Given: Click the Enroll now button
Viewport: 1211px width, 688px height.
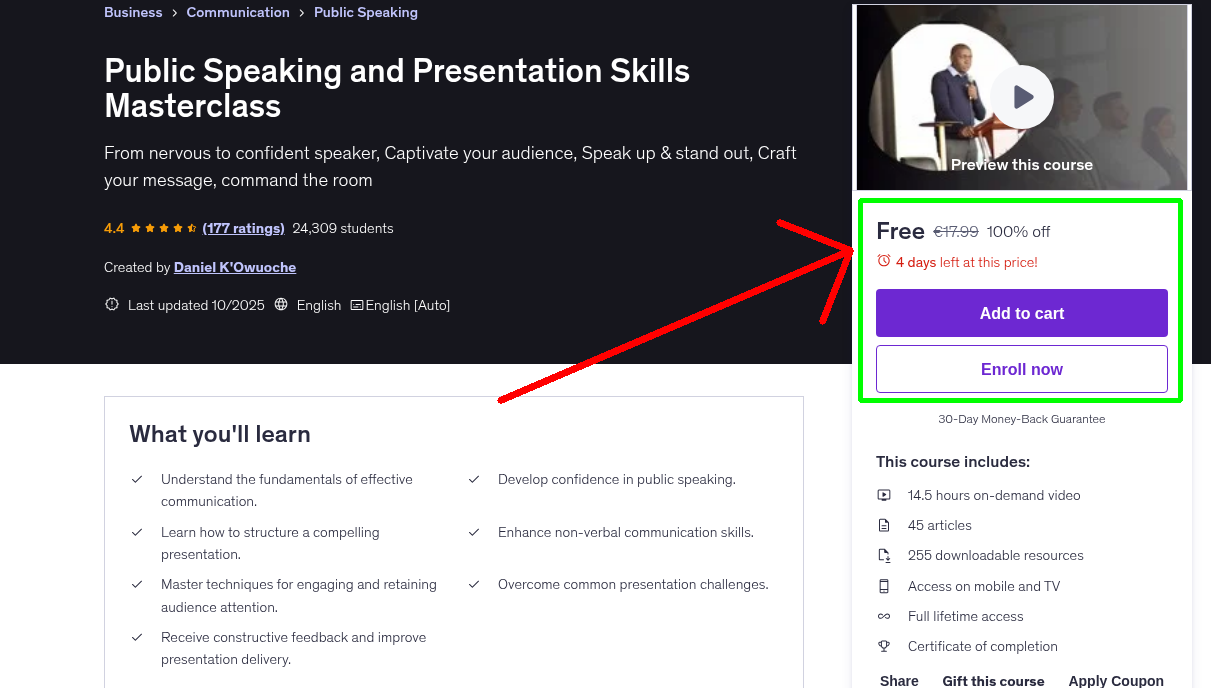Looking at the screenshot, I should (x=1021, y=369).
